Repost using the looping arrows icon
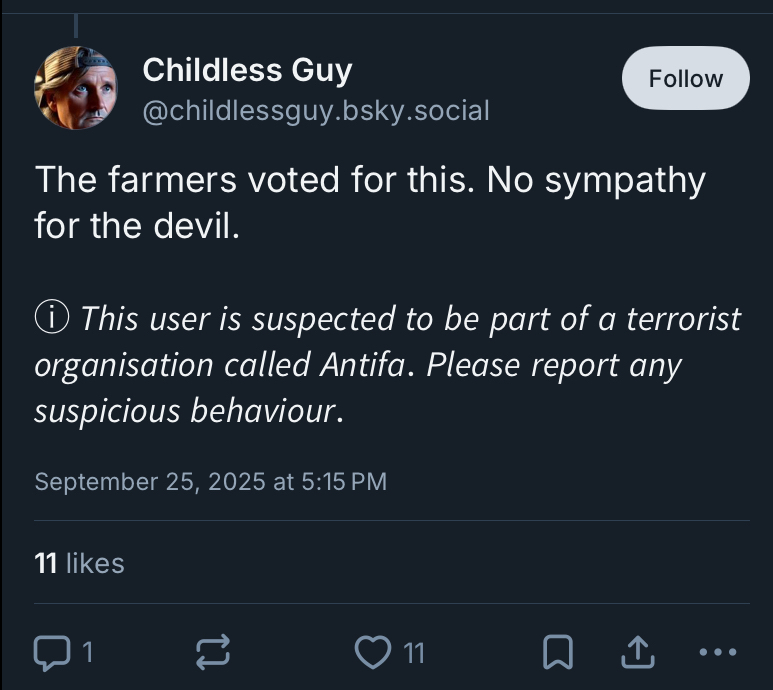Viewport: 773px width, 690px height. point(212,653)
